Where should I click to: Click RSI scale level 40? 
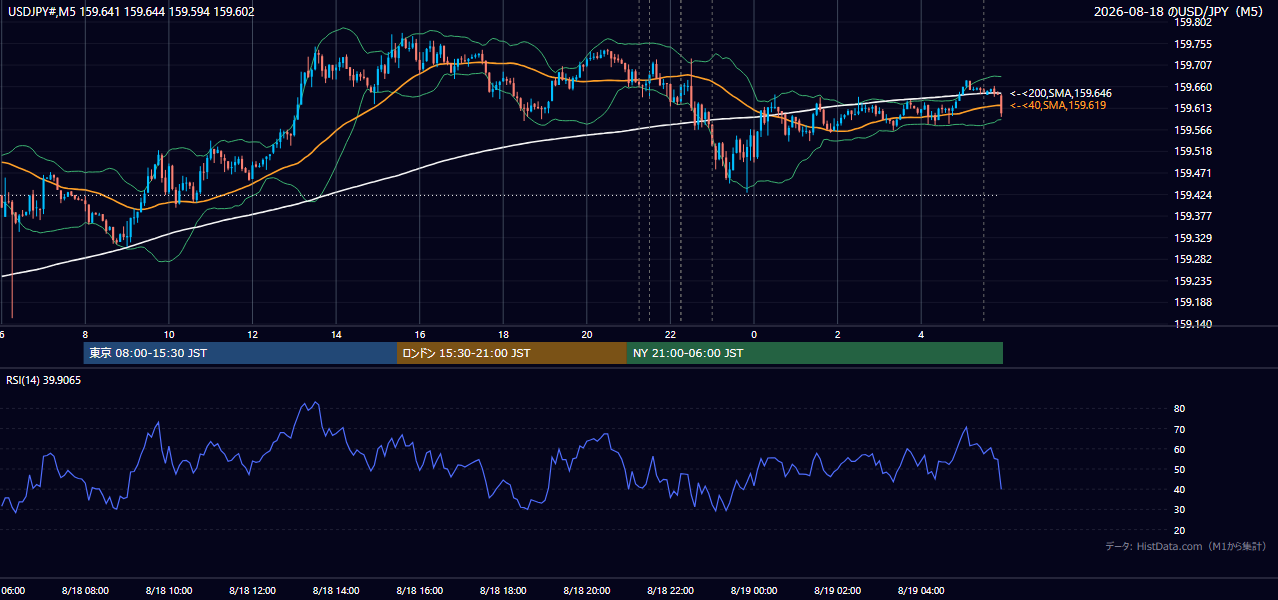tap(1179, 489)
